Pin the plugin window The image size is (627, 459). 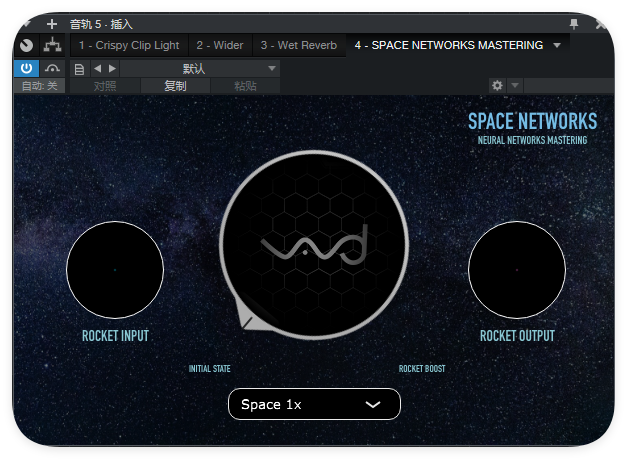[x=574, y=24]
